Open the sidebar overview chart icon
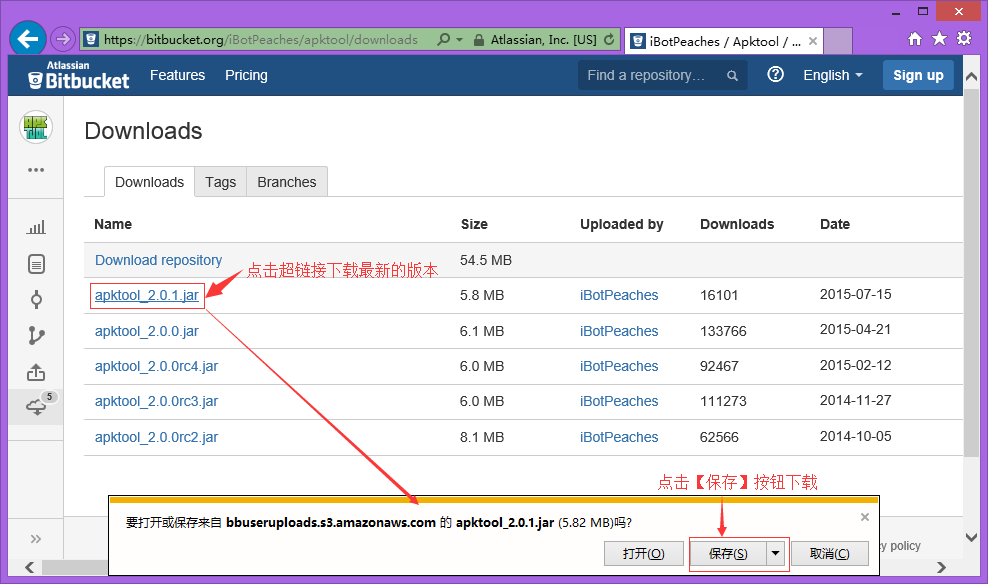Screen dimensions: 988x584 (x=36, y=227)
